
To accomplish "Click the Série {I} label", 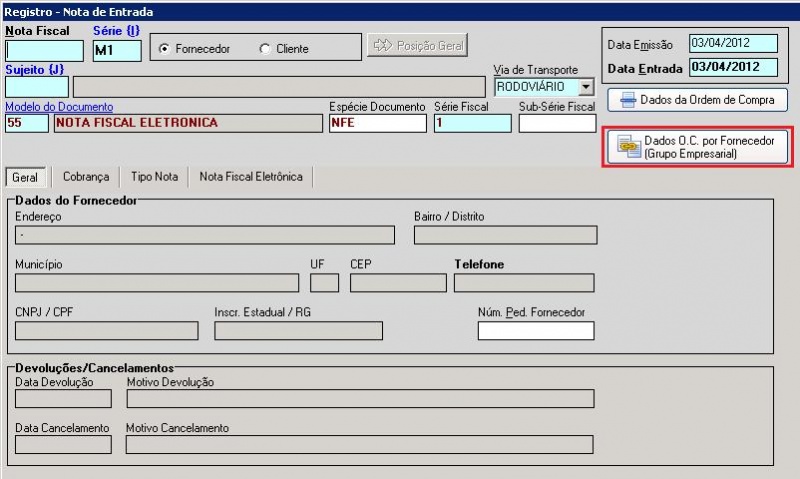I will 116,31.
